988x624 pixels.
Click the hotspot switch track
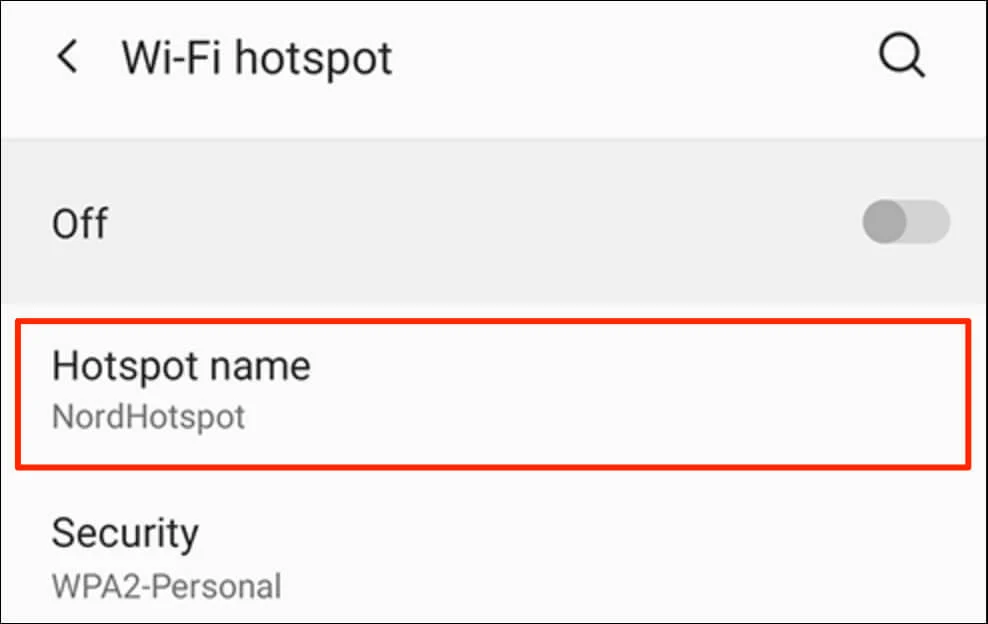click(930, 222)
